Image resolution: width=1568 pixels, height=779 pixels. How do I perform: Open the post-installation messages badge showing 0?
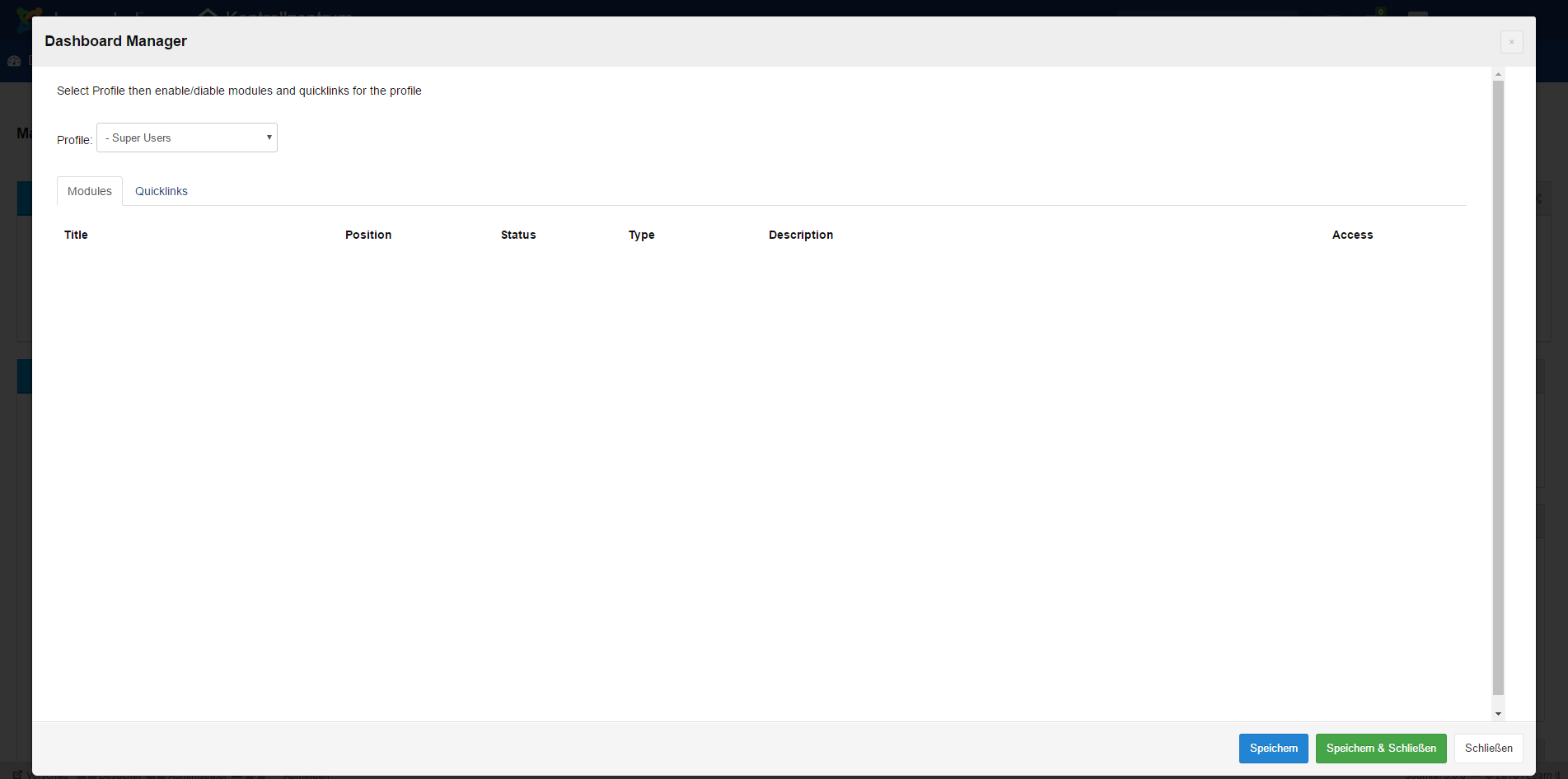coord(1380,12)
